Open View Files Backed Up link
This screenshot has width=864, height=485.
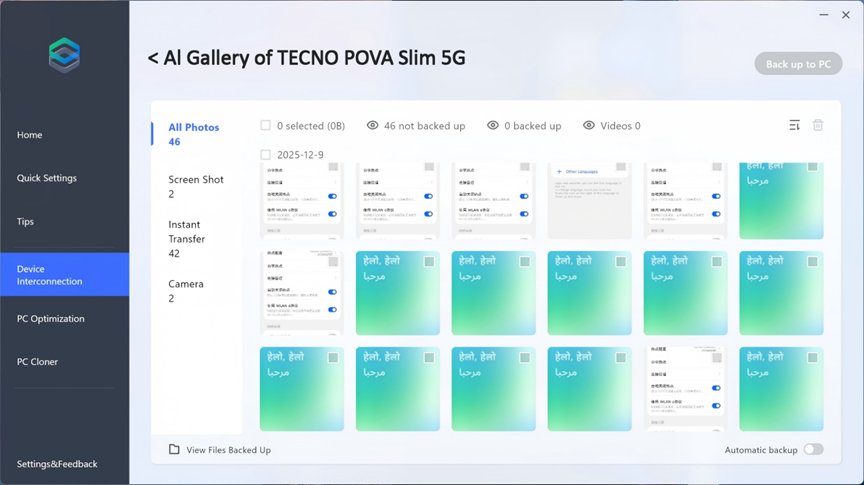[x=228, y=450]
